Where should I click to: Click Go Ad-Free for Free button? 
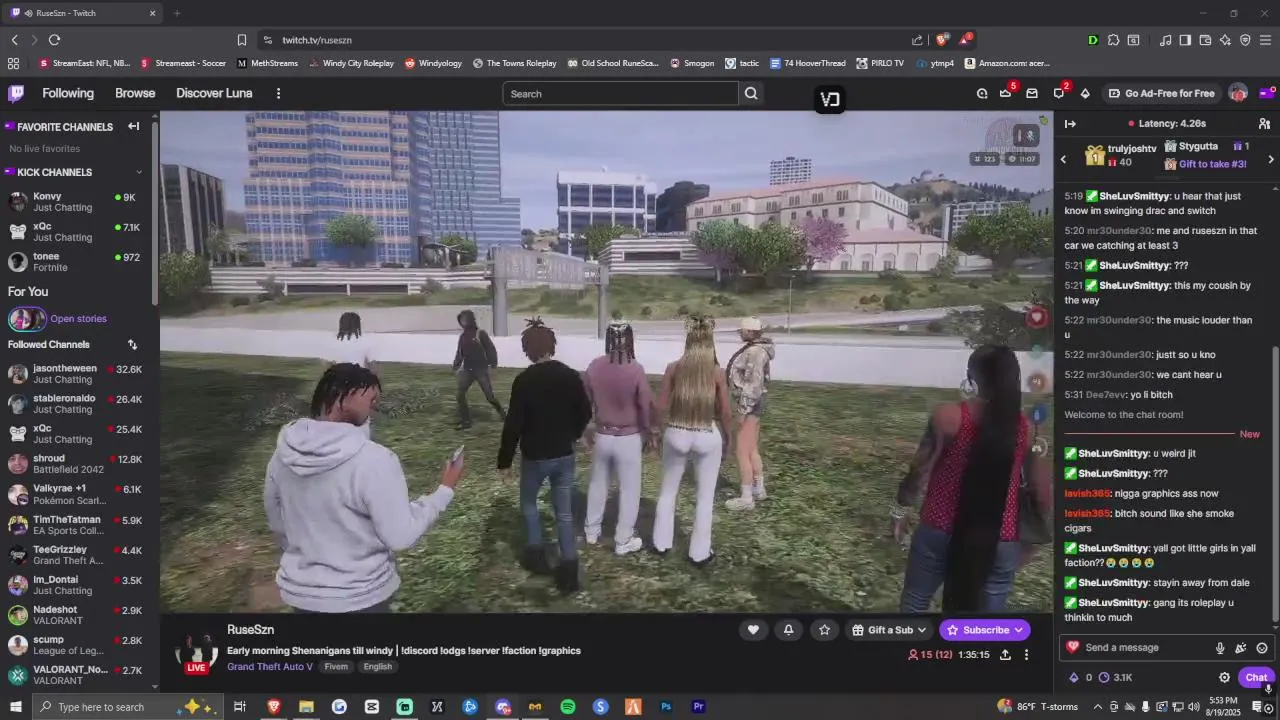(x=1161, y=93)
